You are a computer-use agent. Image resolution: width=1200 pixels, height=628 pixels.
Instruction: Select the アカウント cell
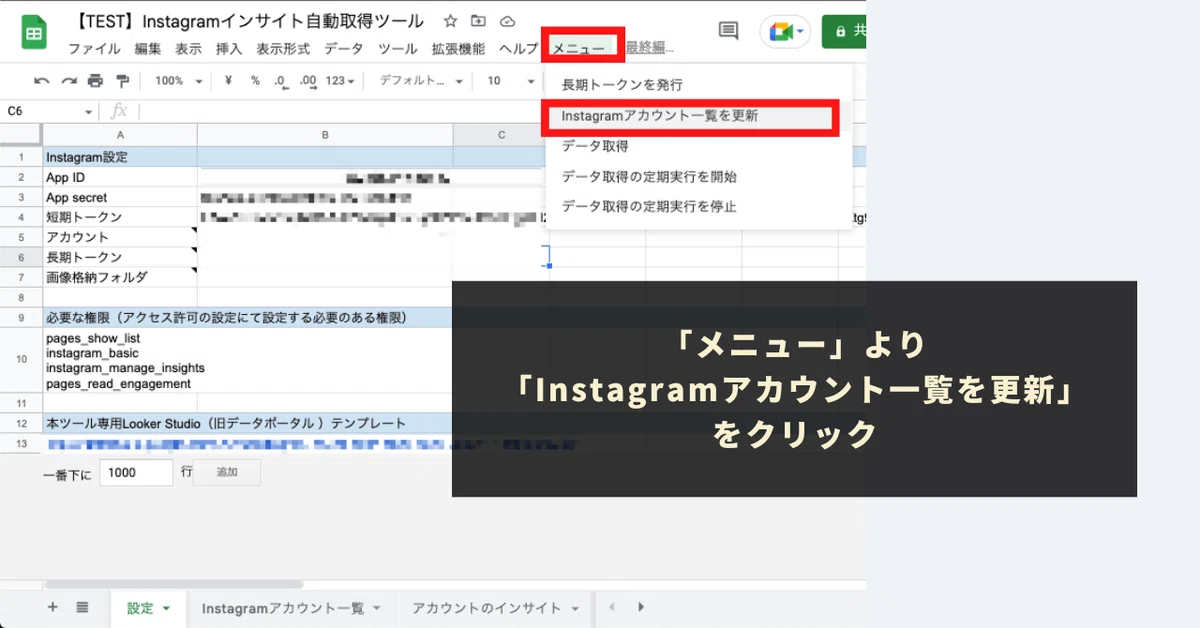click(120, 237)
